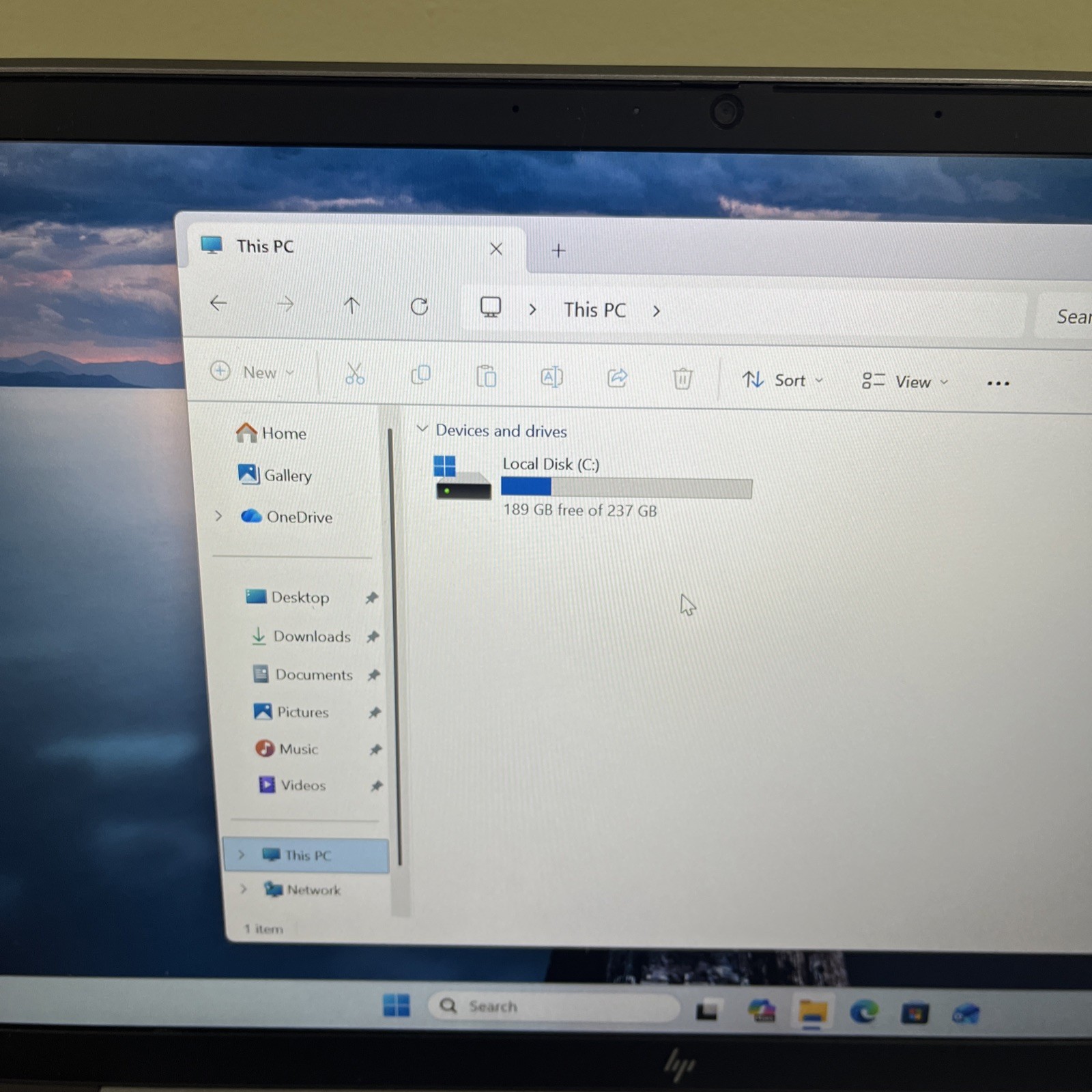
Task: Click the Cut scissors icon
Action: [354, 374]
